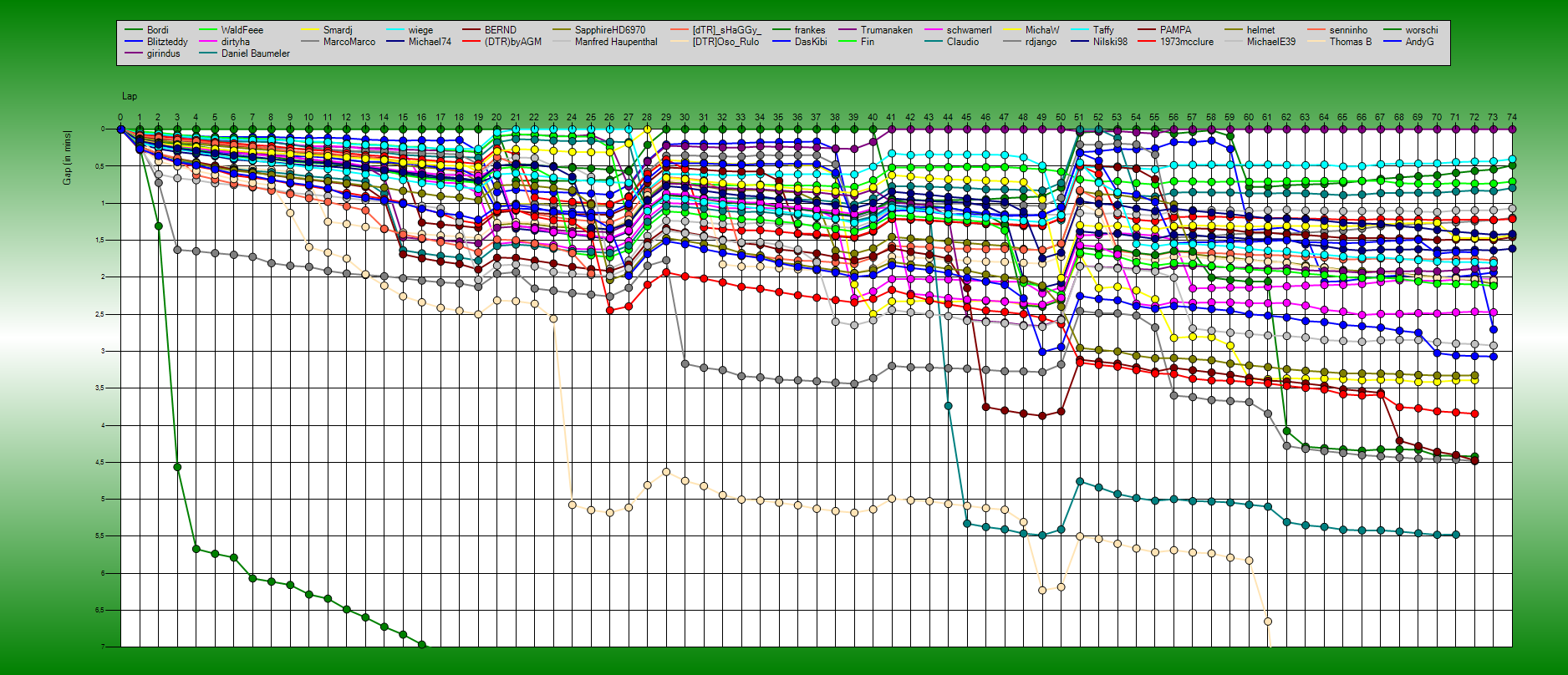Select BERND in the chart legend
1568x675 pixels.
pyautogui.click(x=500, y=30)
